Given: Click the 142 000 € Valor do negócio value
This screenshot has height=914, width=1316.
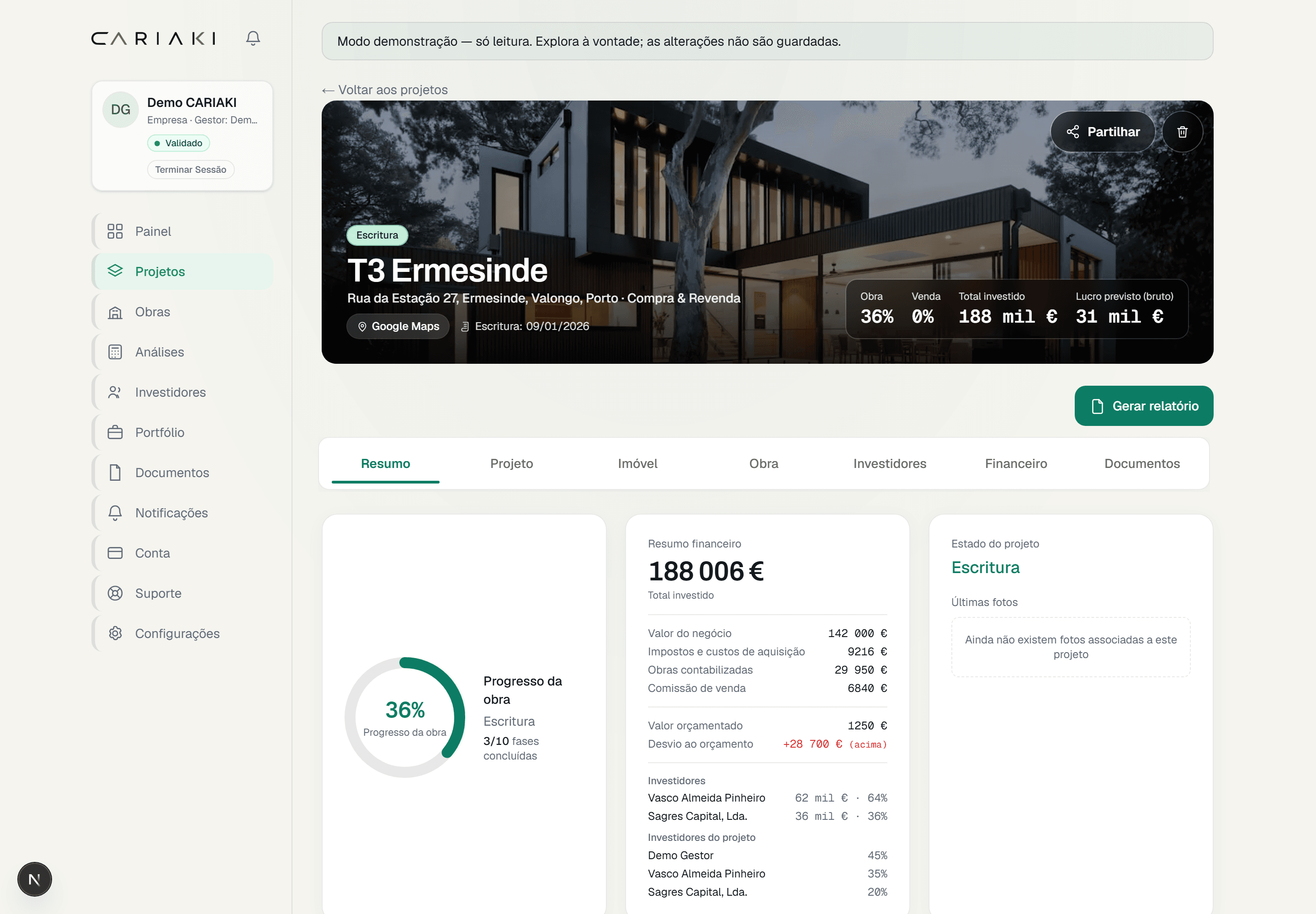Looking at the screenshot, I should click(857, 633).
